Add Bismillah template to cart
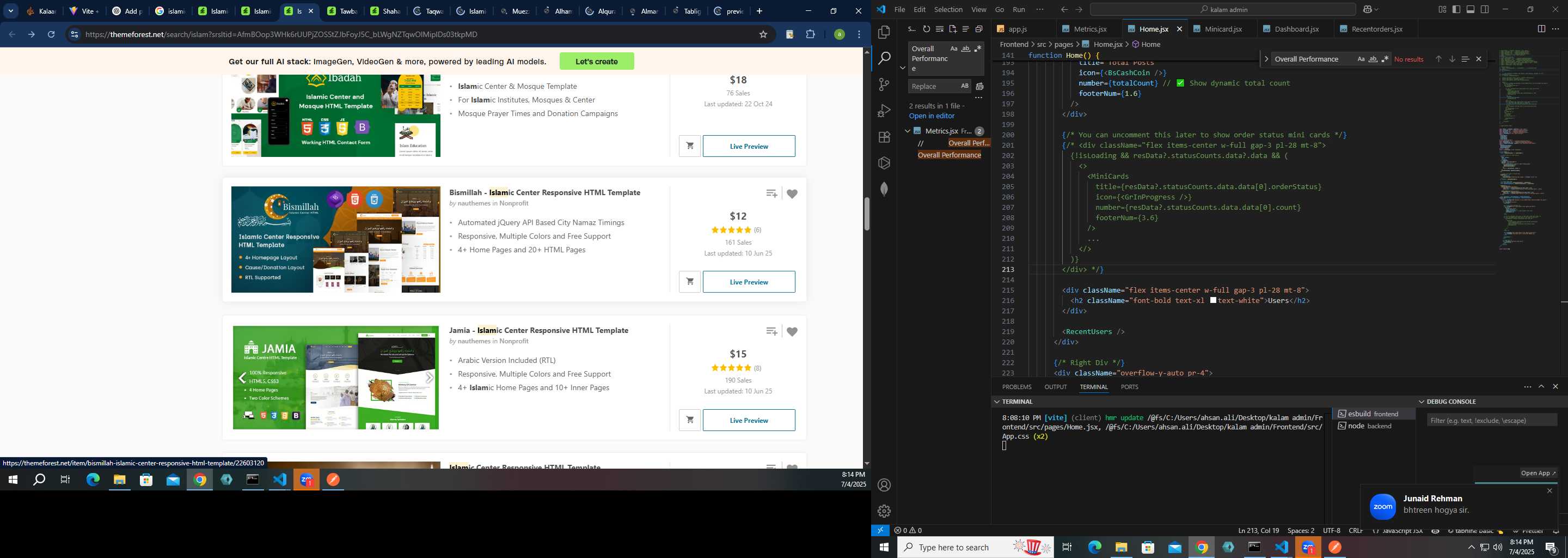The width and height of the screenshot is (1568, 558). pos(690,282)
